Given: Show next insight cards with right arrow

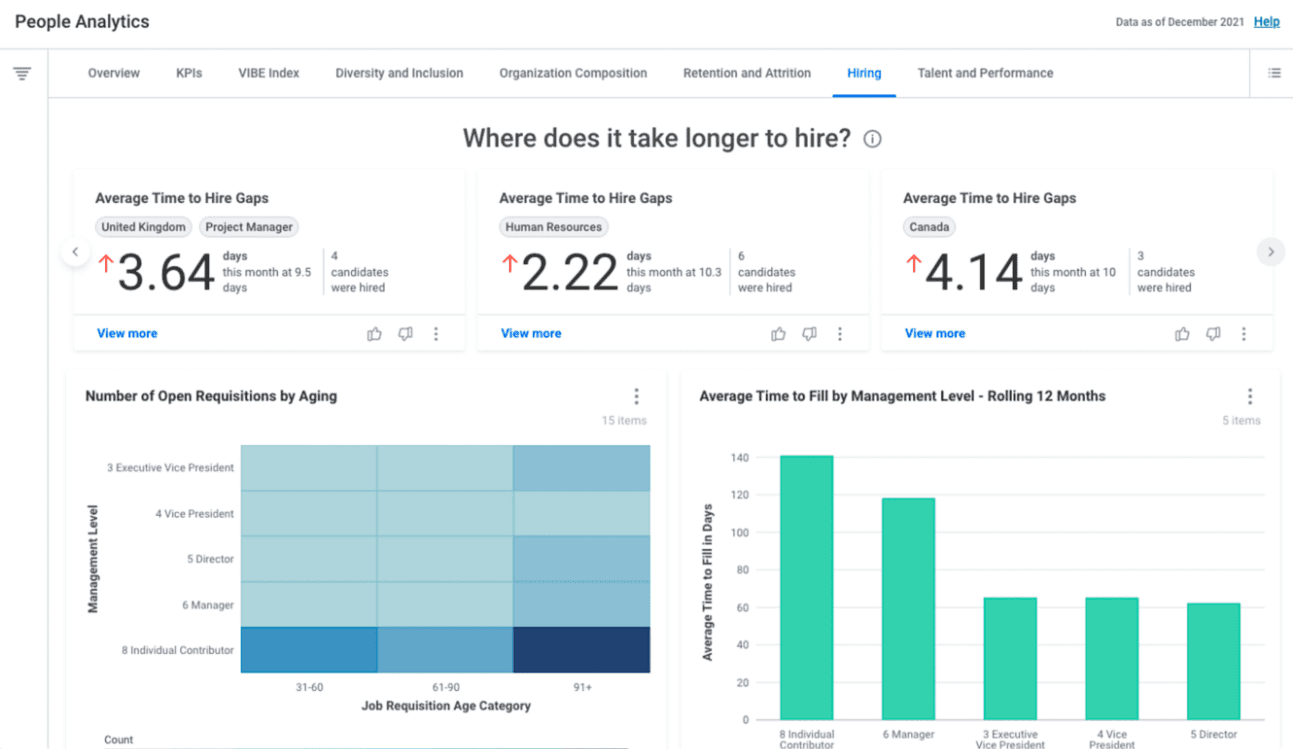Looking at the screenshot, I should click(x=1270, y=252).
